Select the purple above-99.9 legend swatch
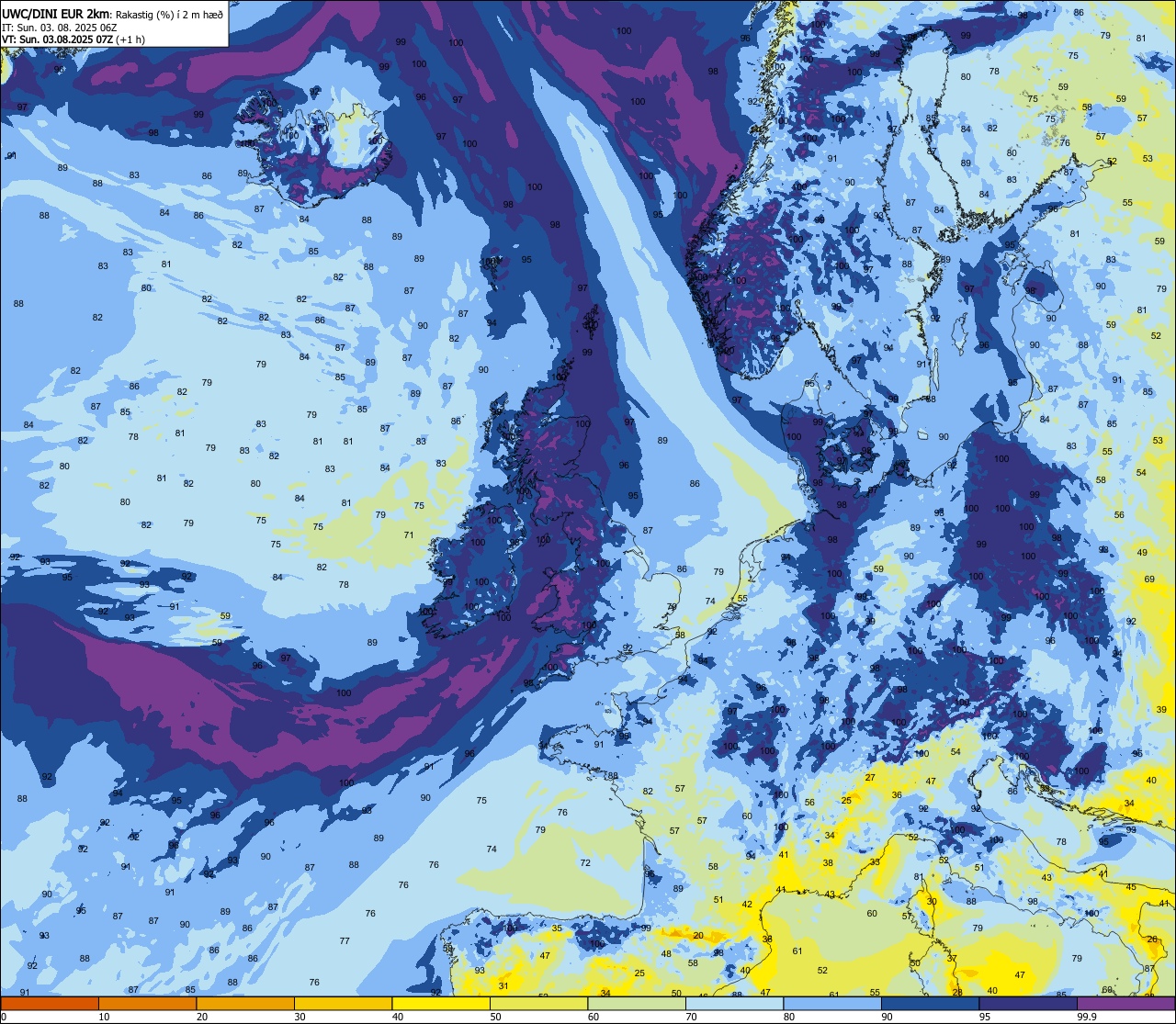The height and width of the screenshot is (1024, 1176). tap(1125, 1003)
